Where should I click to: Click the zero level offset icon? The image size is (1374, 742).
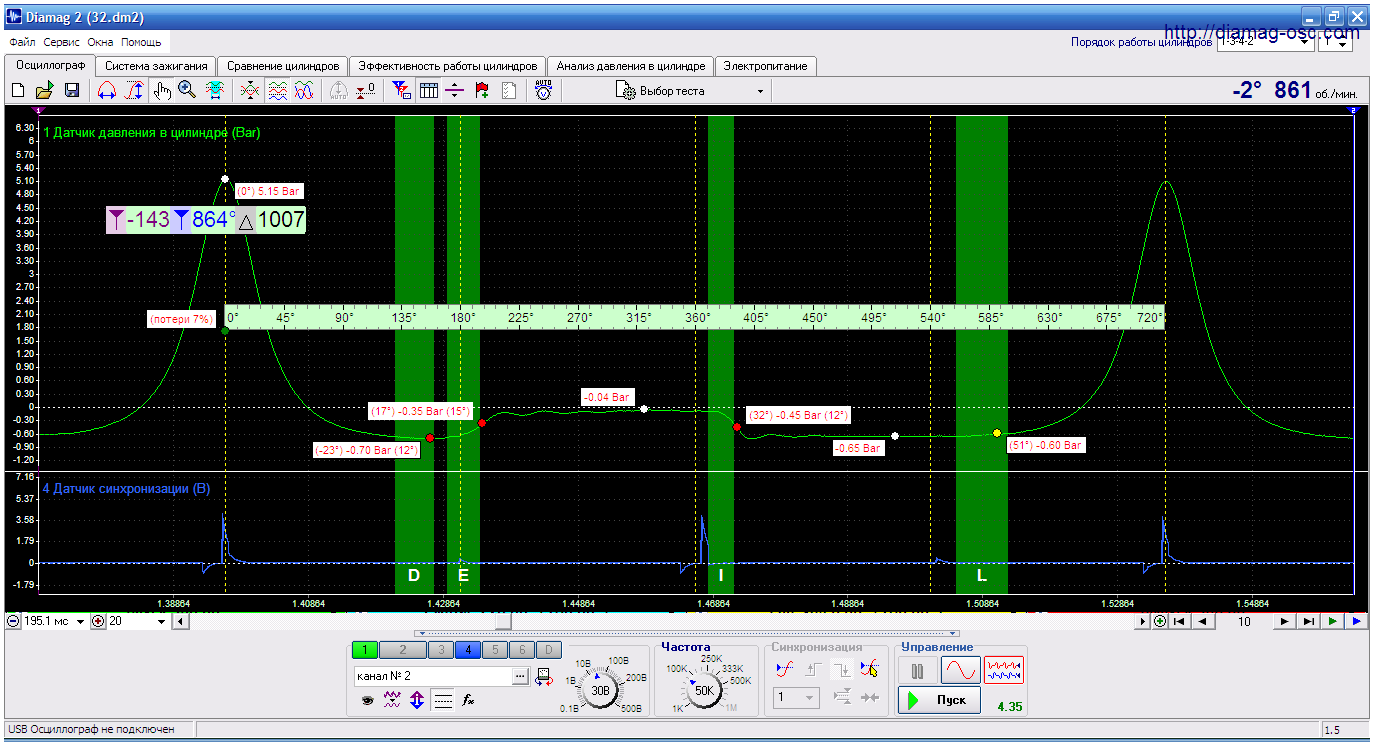[x=366, y=90]
